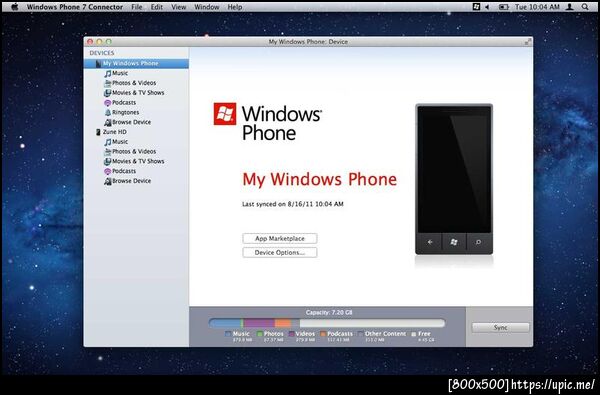Enter full screen using window's corner arrows
600x395 pixels.
[528, 42]
